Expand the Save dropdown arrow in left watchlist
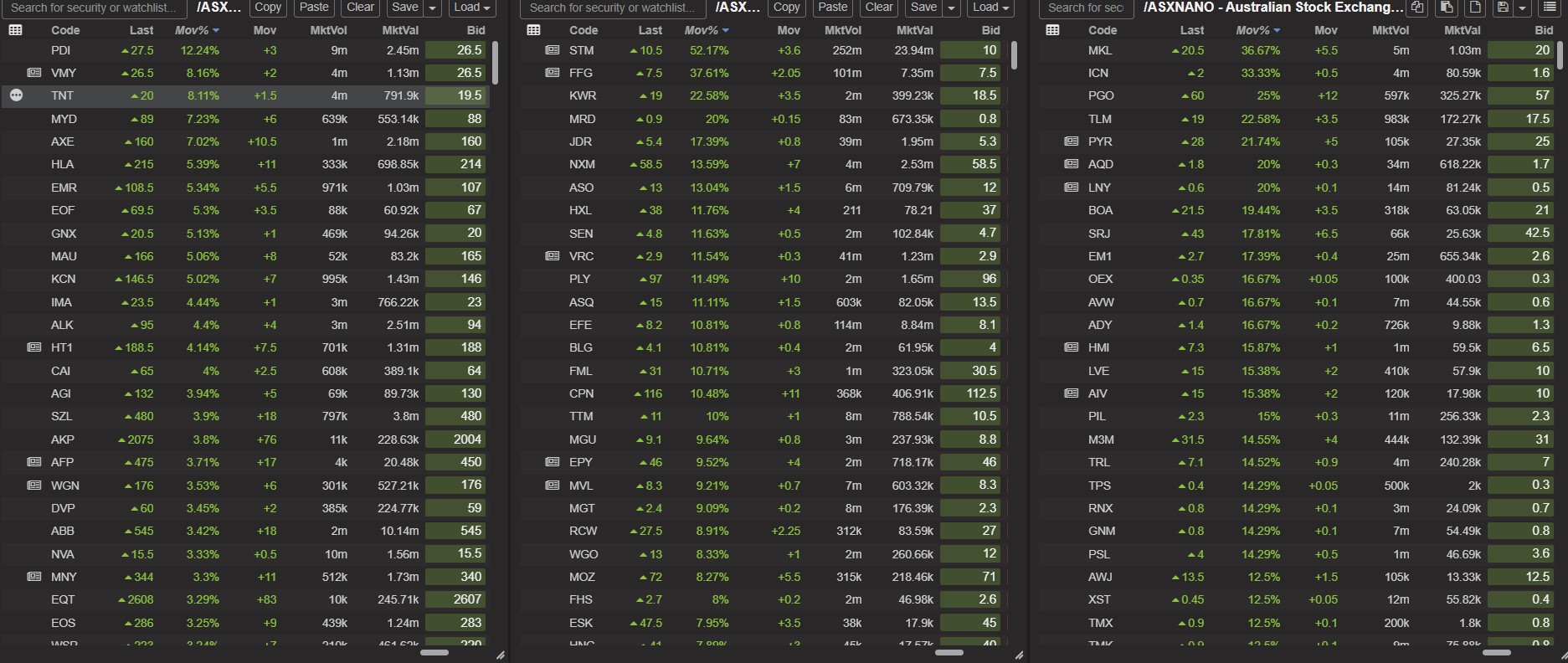1568x663 pixels. click(x=433, y=8)
